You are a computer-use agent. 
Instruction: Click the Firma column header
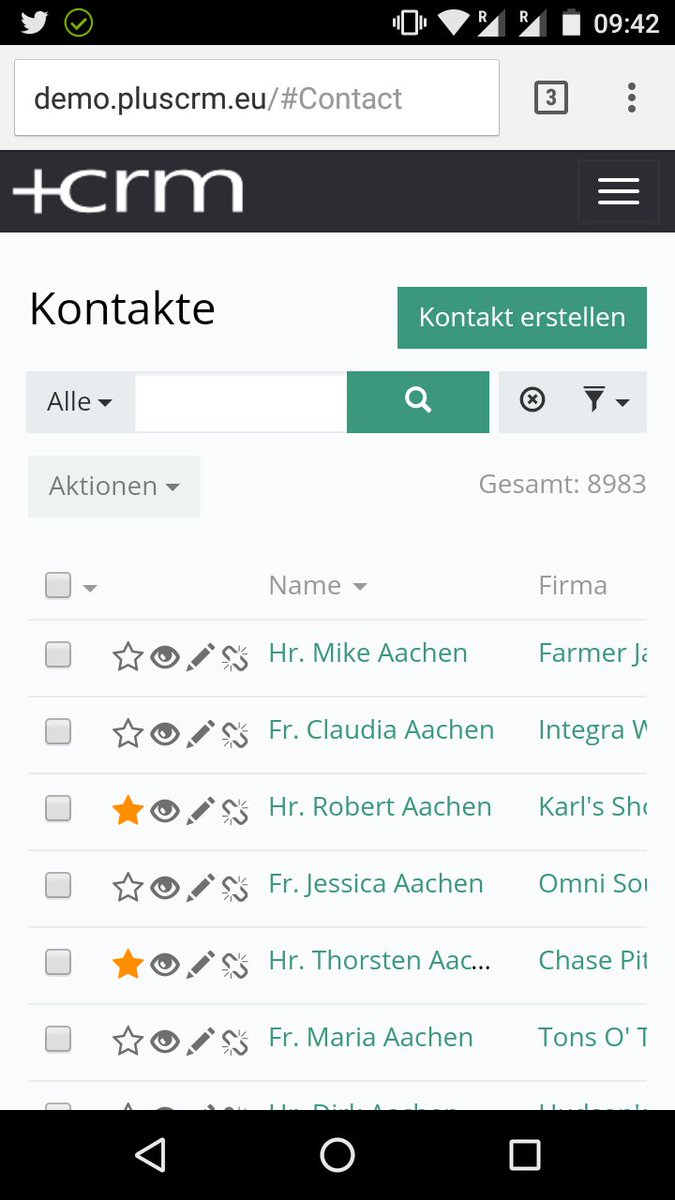tap(573, 585)
